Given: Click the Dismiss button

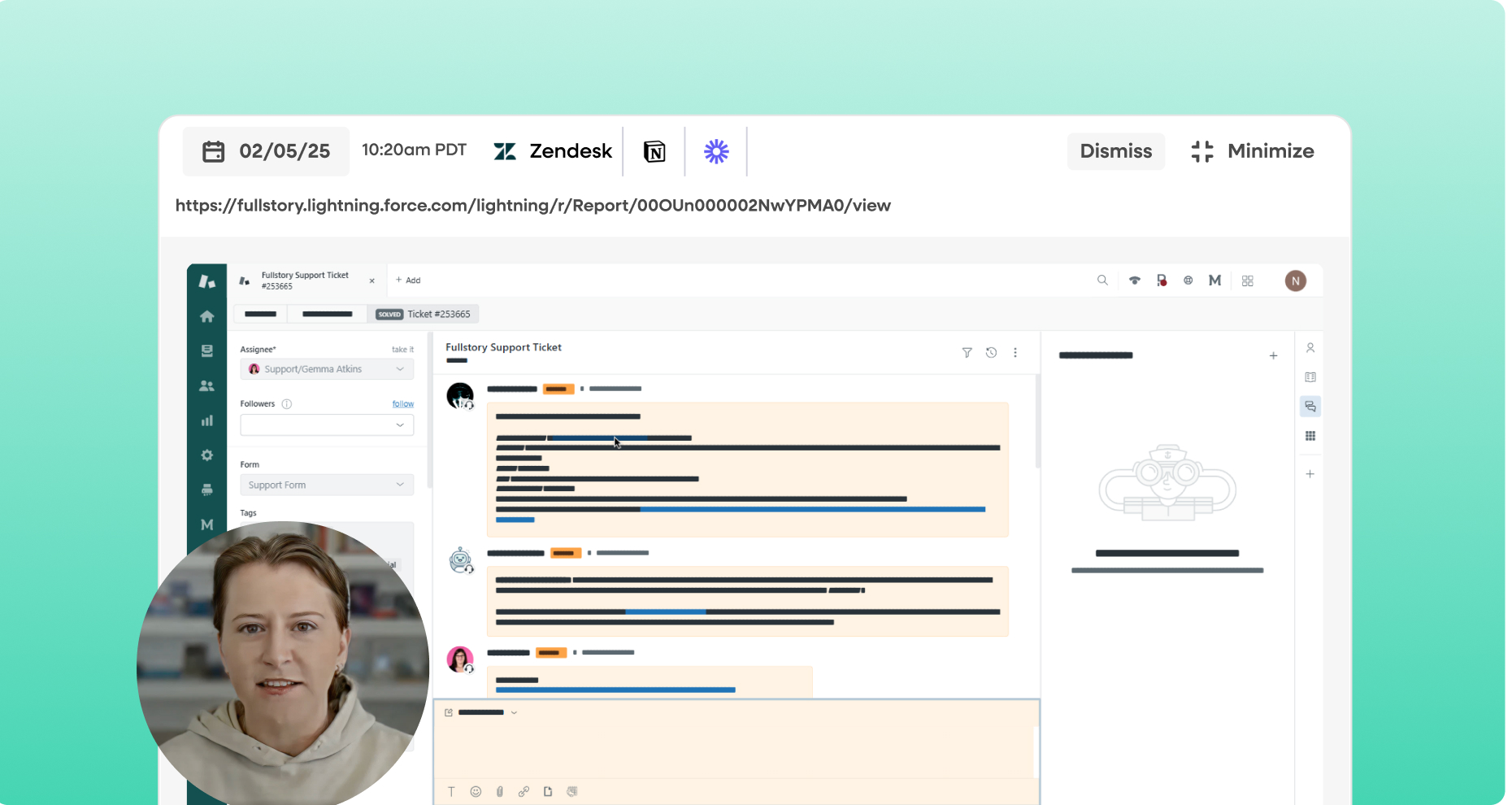Looking at the screenshot, I should pyautogui.click(x=1116, y=151).
